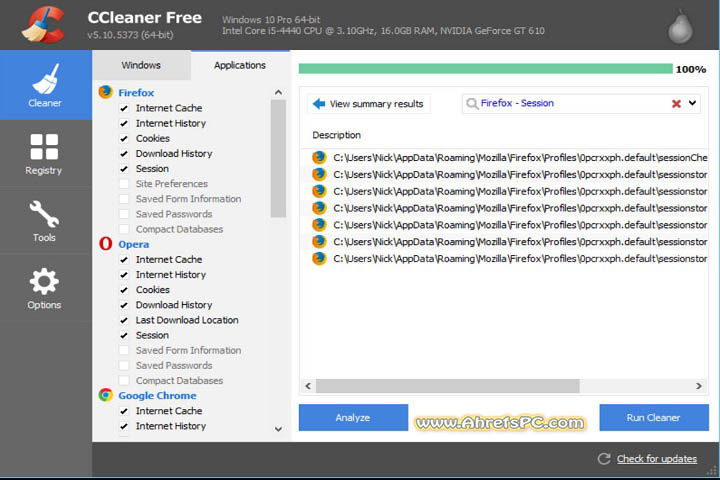Select the Google Chrome group heading
The image size is (720, 480).
pos(157,395)
